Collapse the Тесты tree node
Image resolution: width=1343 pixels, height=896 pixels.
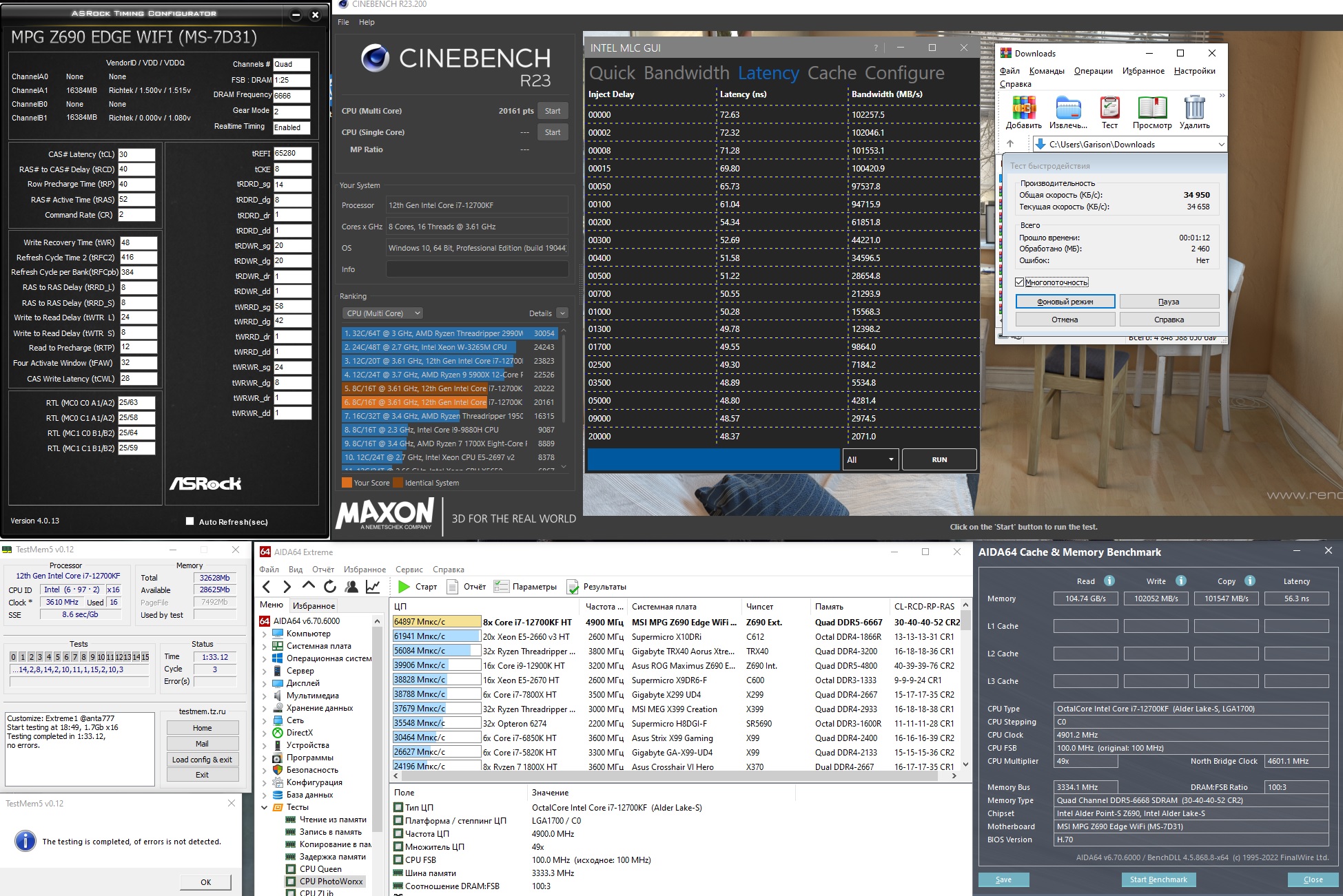[x=265, y=807]
